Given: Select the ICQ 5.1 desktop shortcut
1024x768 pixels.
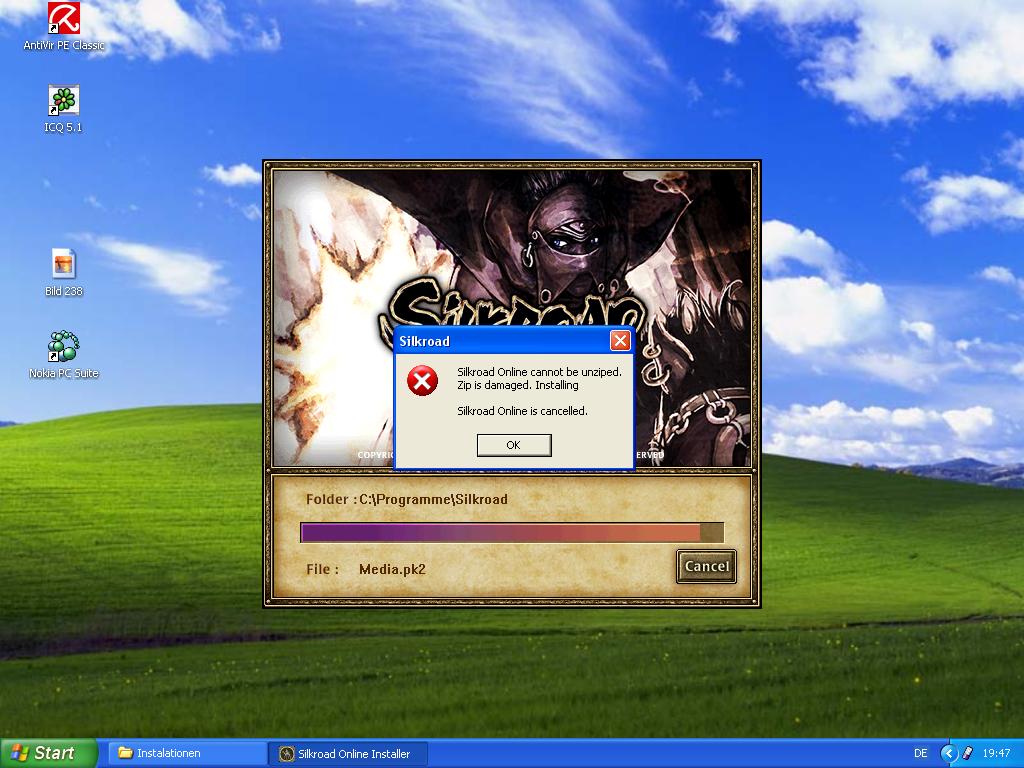Looking at the screenshot, I should (64, 101).
